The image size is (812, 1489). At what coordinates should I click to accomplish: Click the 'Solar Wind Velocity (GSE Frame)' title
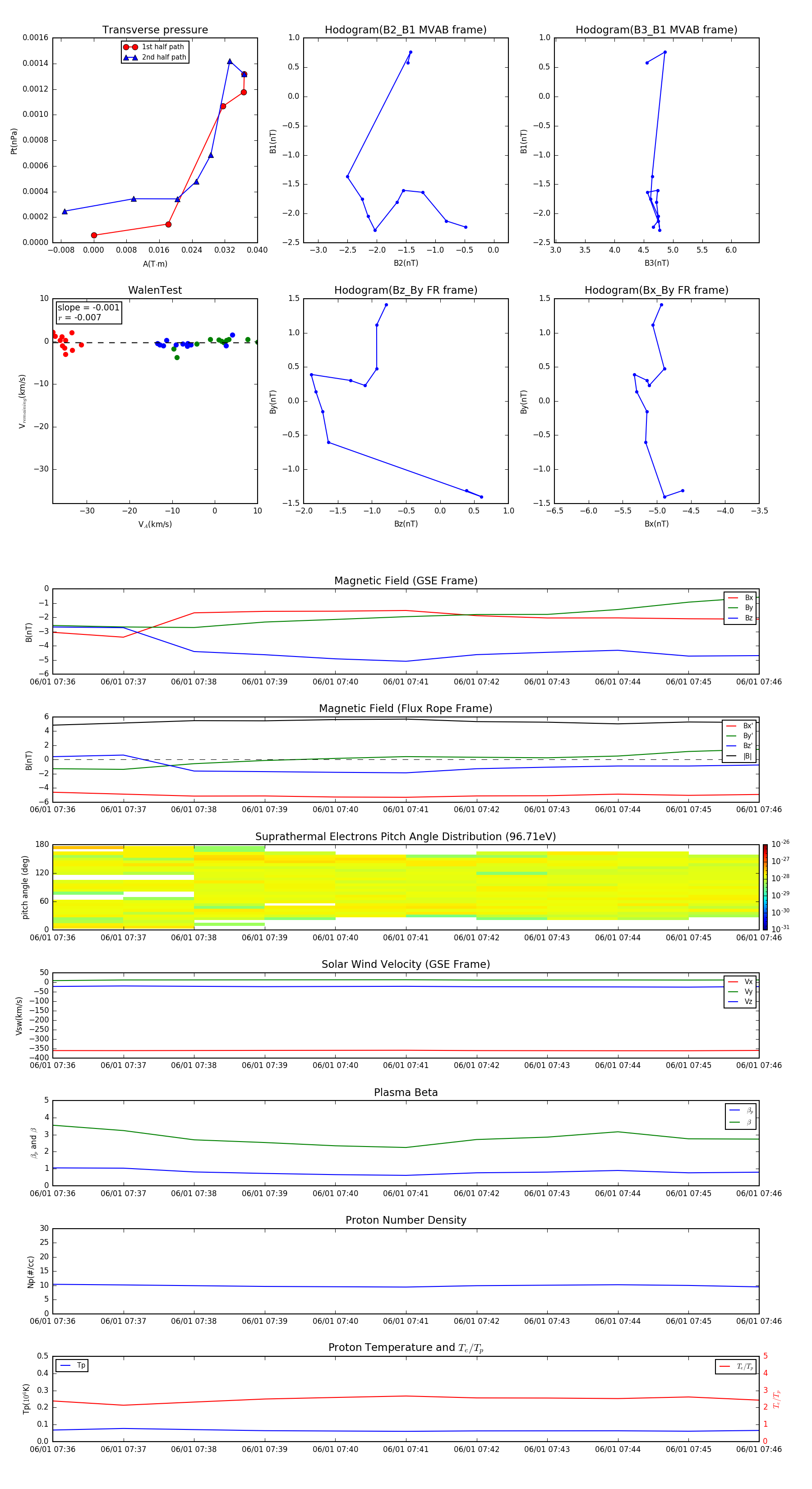tap(406, 964)
